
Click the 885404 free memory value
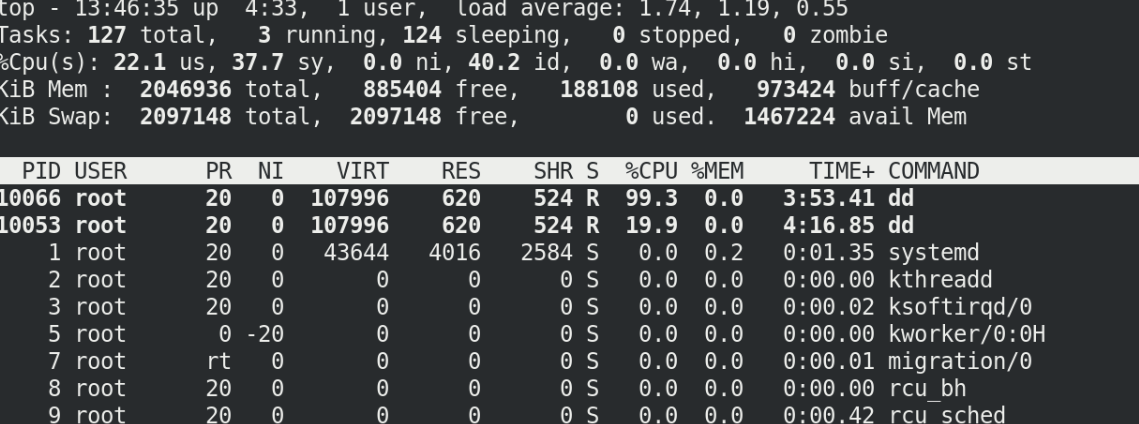tap(402, 89)
